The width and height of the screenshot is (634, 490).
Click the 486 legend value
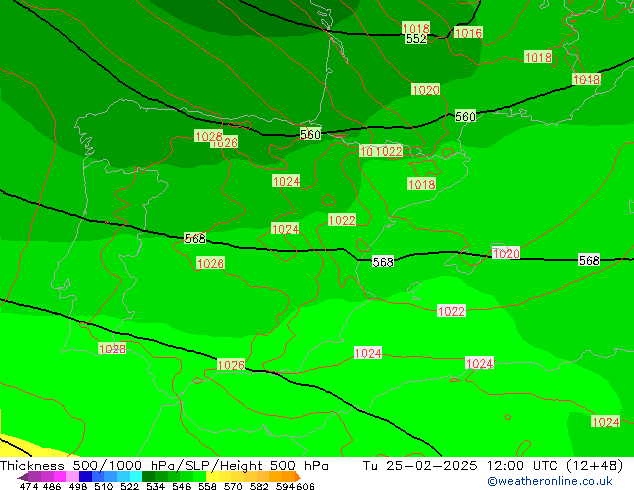(52, 486)
